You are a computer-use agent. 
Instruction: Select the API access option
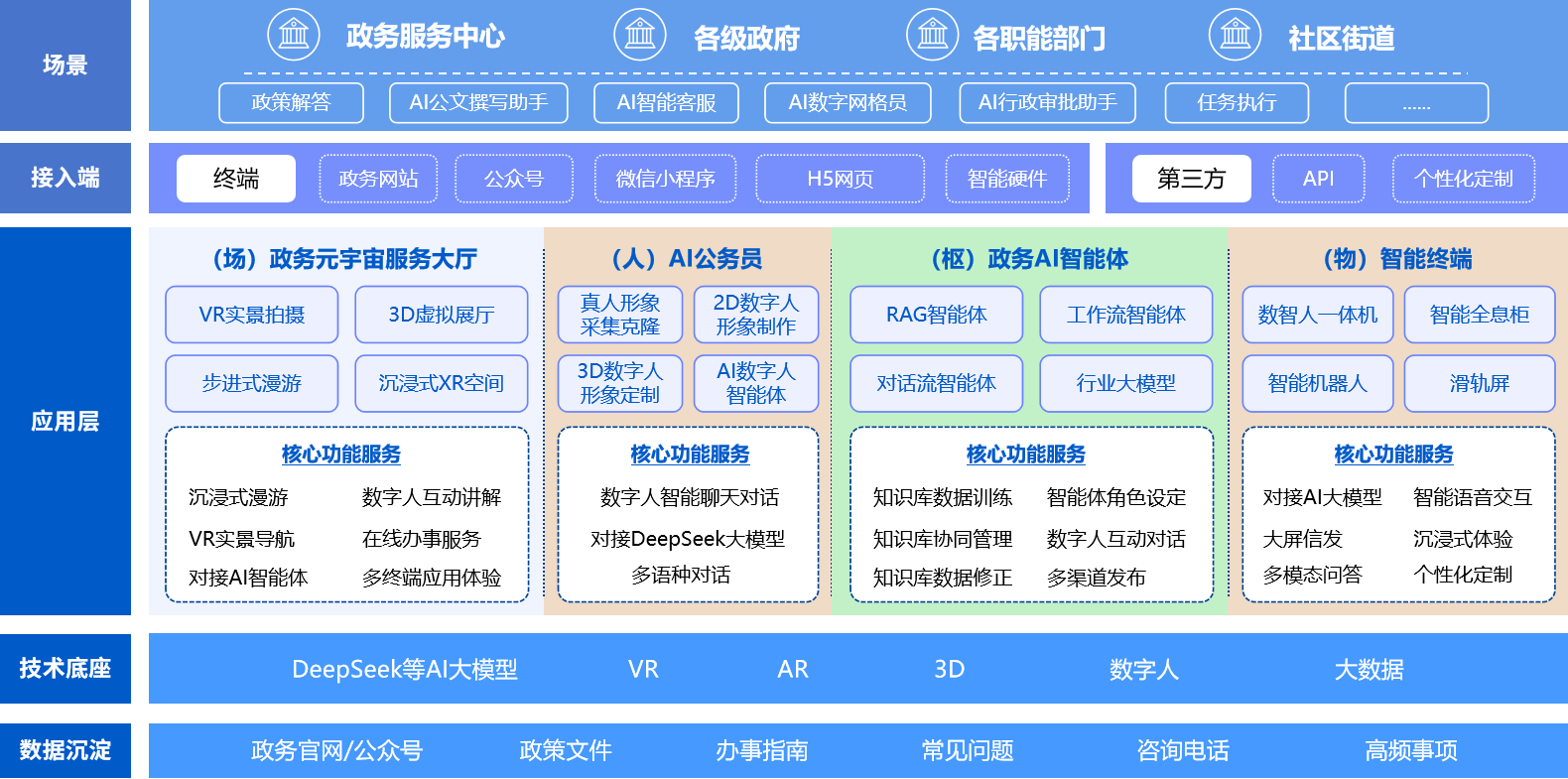pyautogui.click(x=1318, y=179)
